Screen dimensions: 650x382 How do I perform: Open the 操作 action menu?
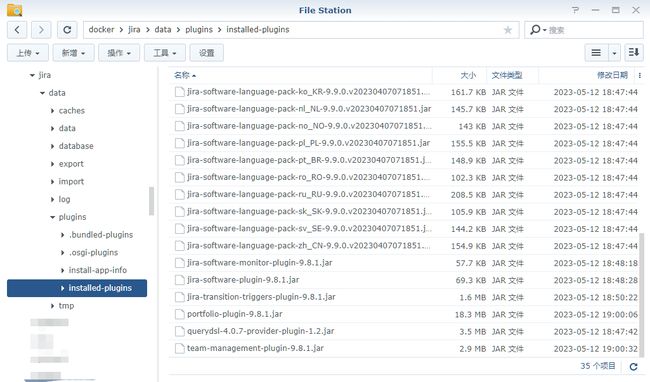pos(119,53)
